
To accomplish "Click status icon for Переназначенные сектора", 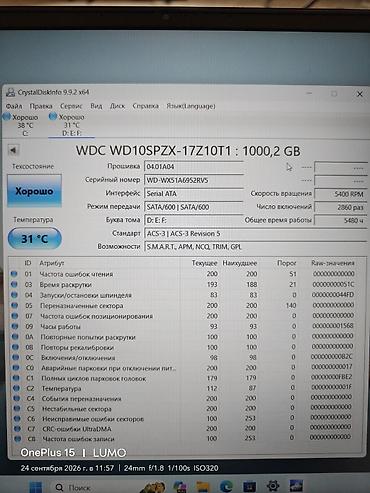I will click(14, 305).
